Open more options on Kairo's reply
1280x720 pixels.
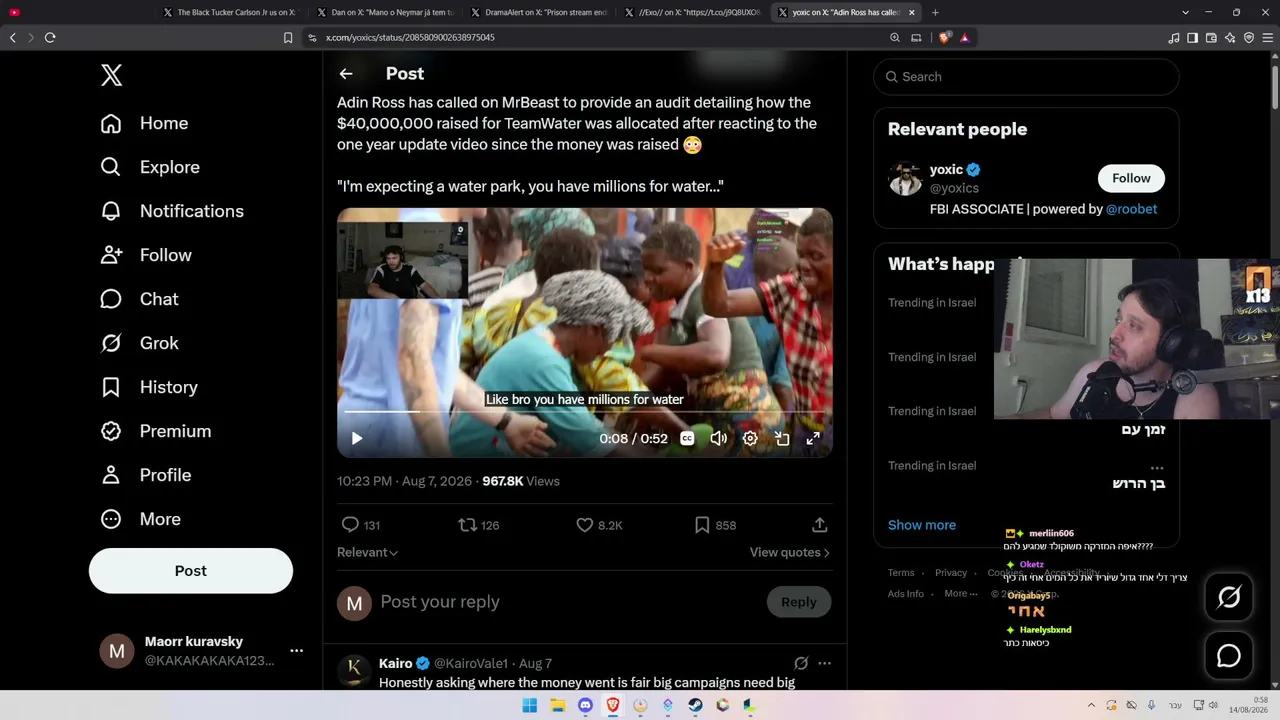(x=824, y=663)
